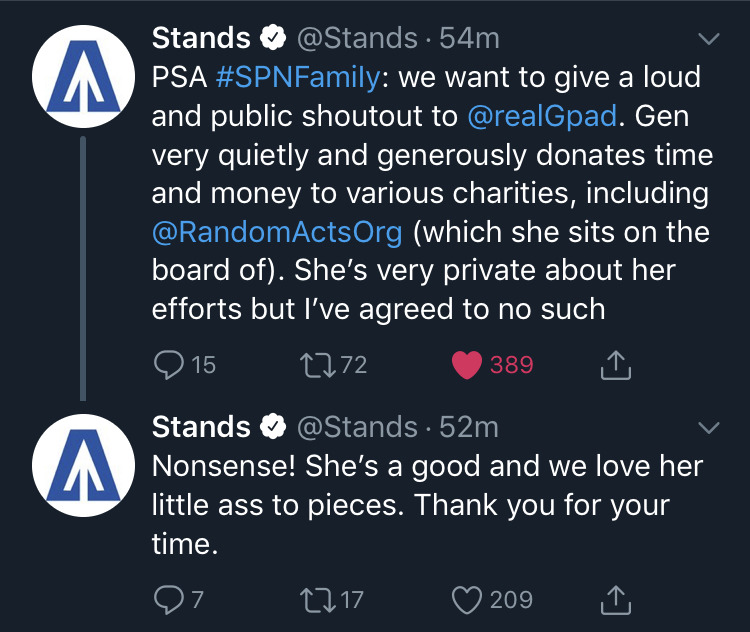
Task: Open the 52m timestamp of second tweet
Action: point(469,427)
